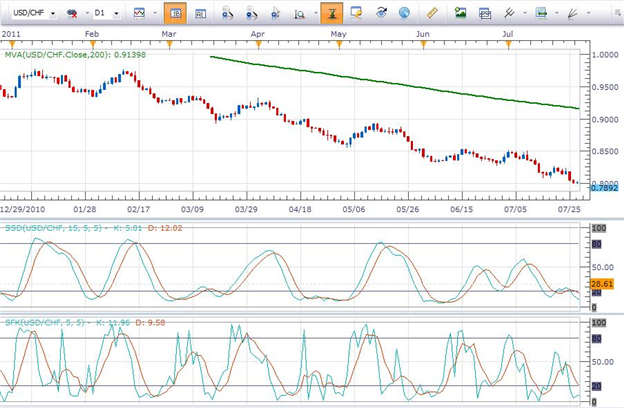Click the window with key icon
Image resolution: width=624 pixels, height=408 pixels.
click(x=356, y=13)
